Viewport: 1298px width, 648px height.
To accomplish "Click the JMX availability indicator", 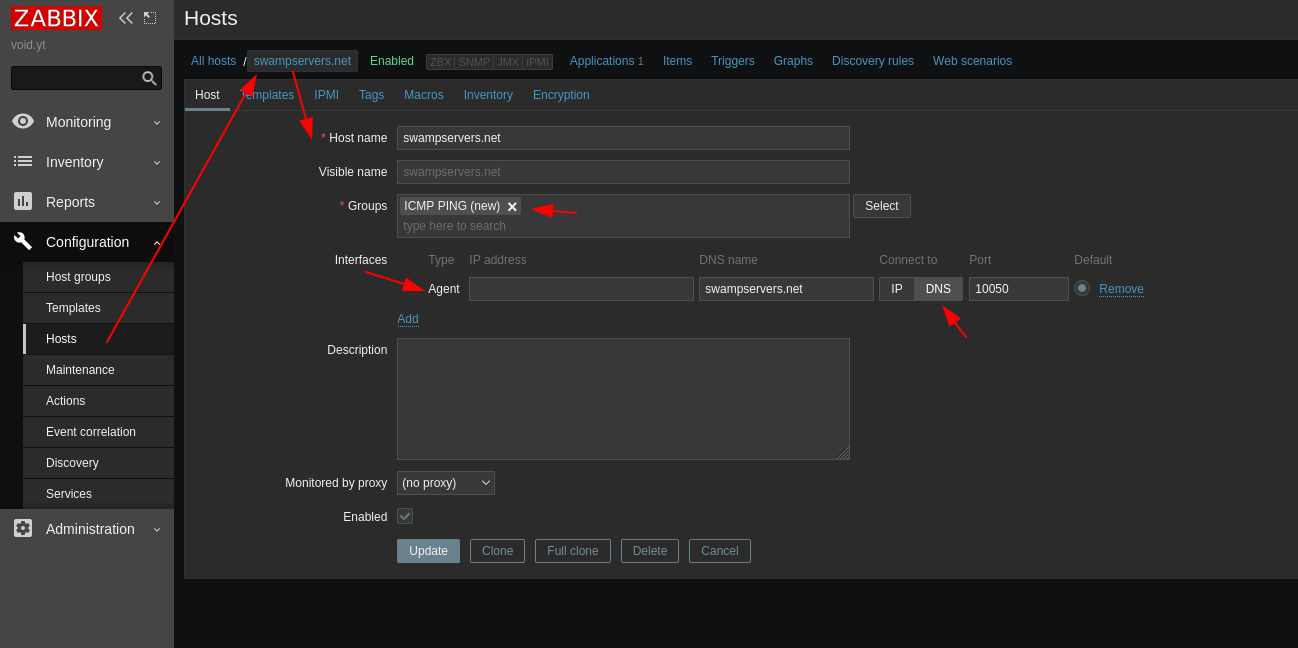I will pyautogui.click(x=508, y=62).
